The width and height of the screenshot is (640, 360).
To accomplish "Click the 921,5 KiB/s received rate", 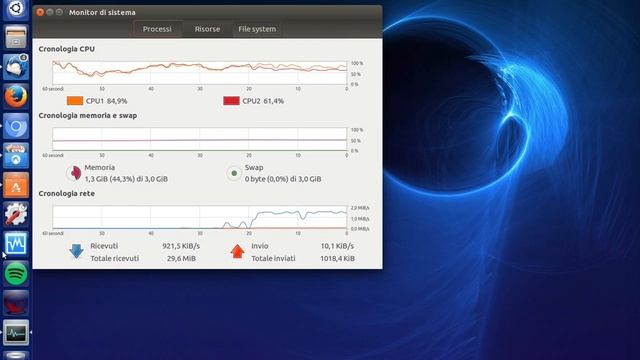I will point(181,246).
